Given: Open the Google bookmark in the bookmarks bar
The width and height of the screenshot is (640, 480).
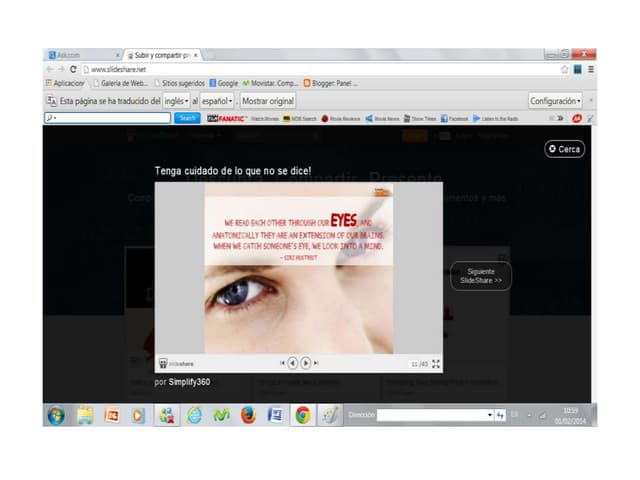Looking at the screenshot, I should coord(224,83).
